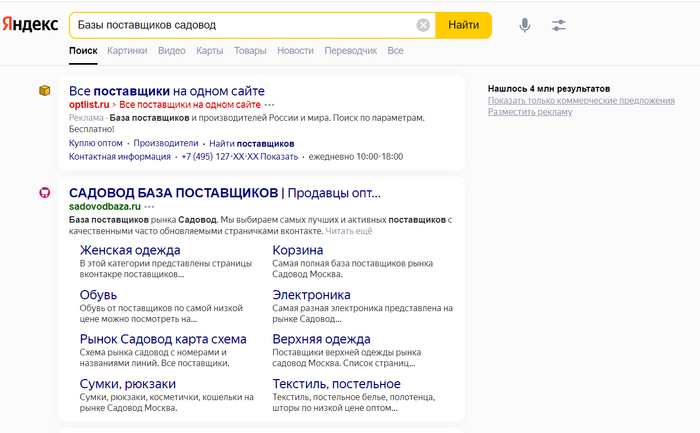Click the sadovodbaza.ru favicon icon
This screenshot has width=700, height=433.
[x=44, y=192]
